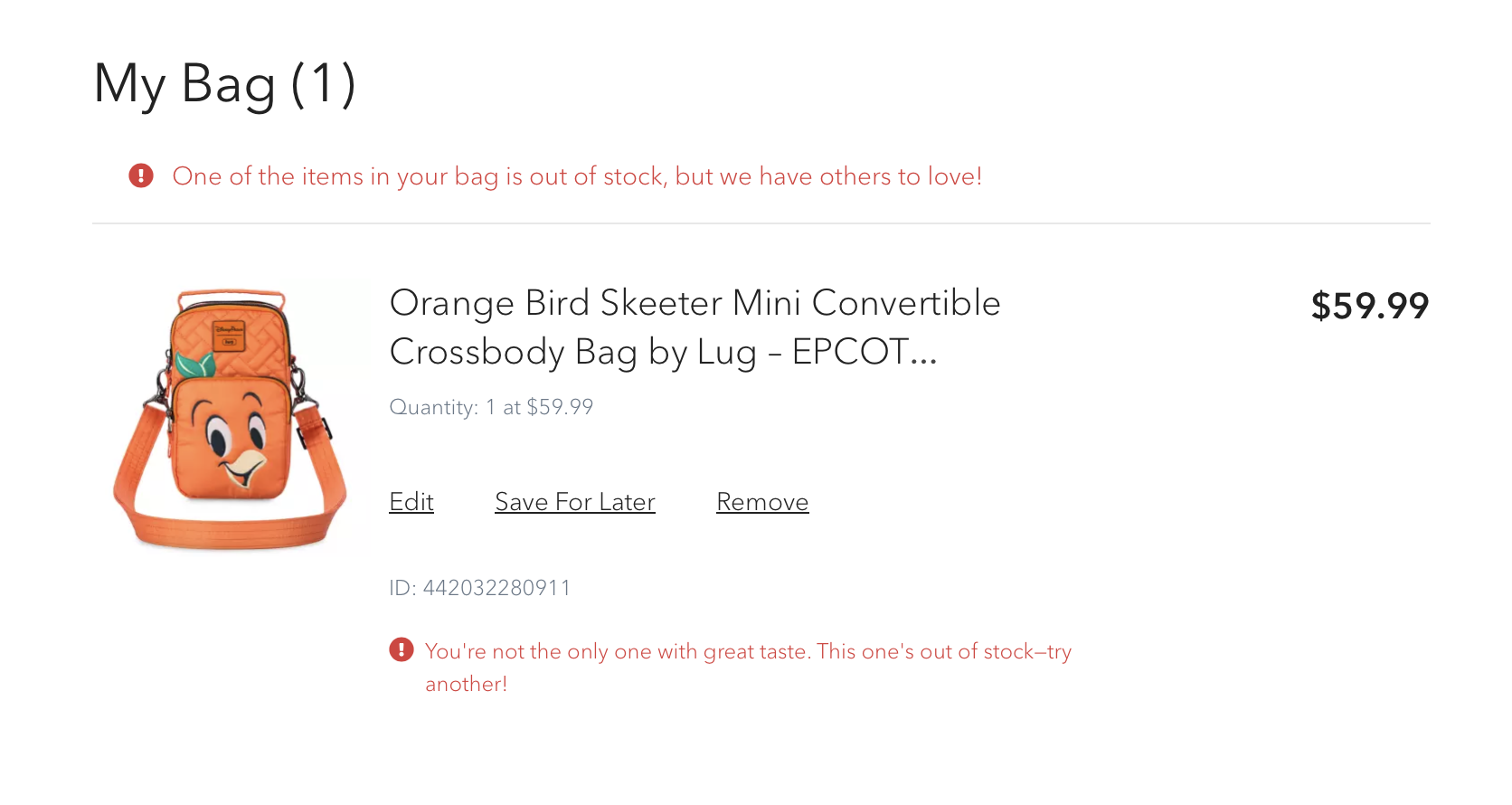Viewport: 1512px width, 805px height.
Task: Click the horizontal divider under the top alert
Action: (x=761, y=223)
